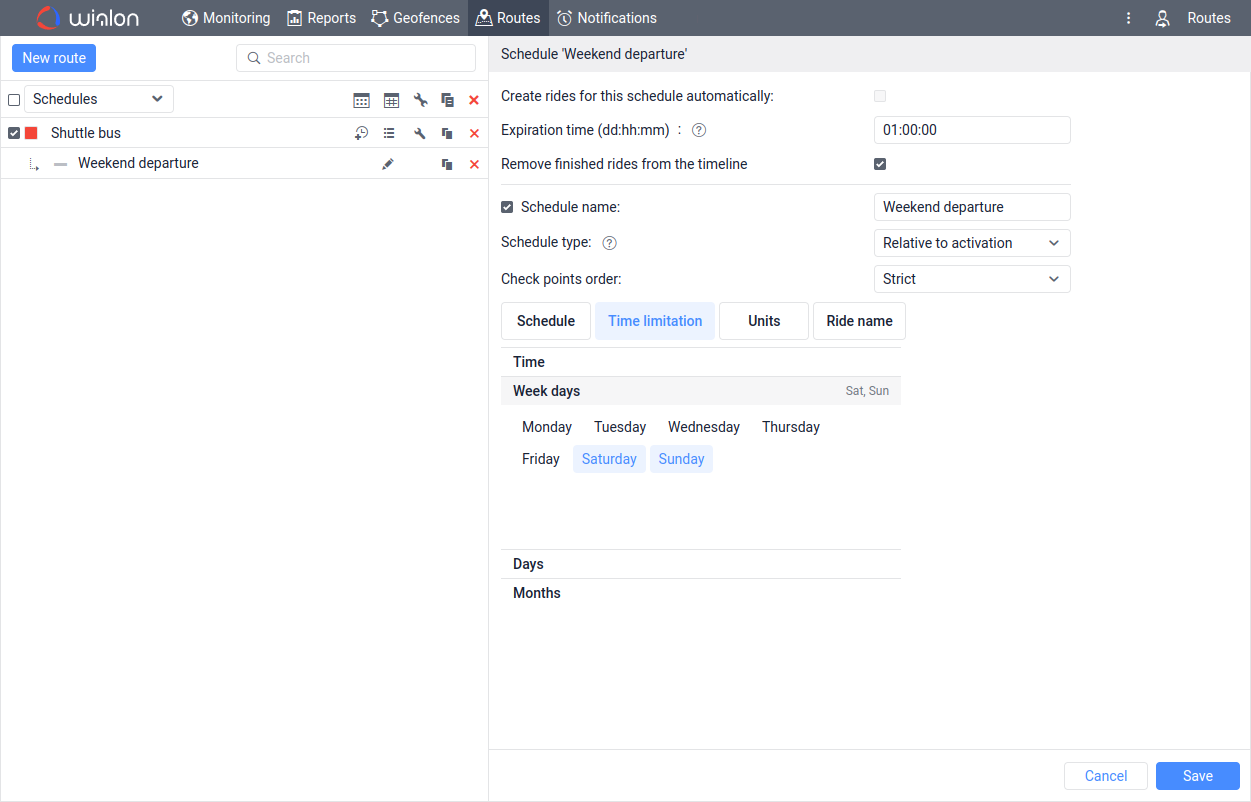1251x802 pixels.
Task: Open Shuttle bus properties wrench icon
Action: click(420, 133)
